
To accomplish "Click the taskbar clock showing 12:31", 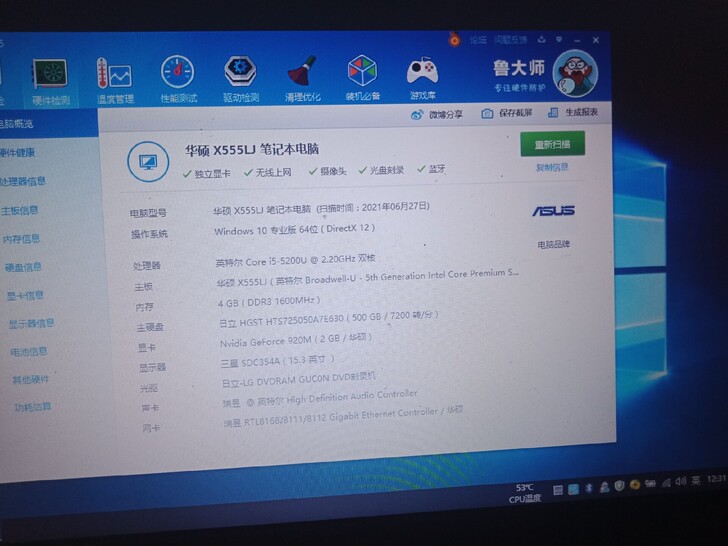I will (x=716, y=479).
